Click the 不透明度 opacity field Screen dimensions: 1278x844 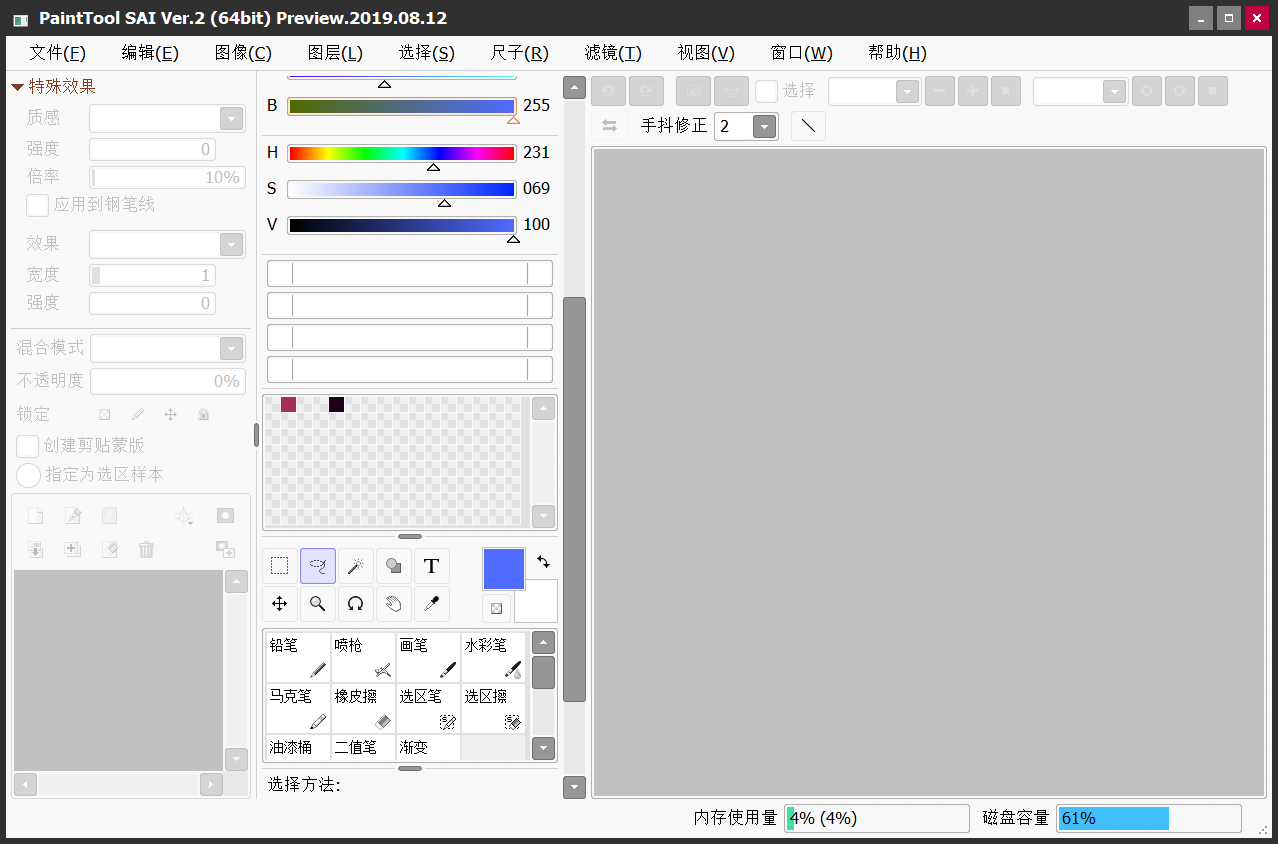click(x=168, y=381)
